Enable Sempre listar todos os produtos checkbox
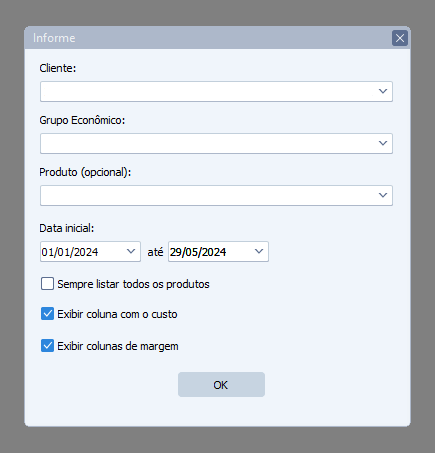435x453 pixels. pyautogui.click(x=47, y=284)
